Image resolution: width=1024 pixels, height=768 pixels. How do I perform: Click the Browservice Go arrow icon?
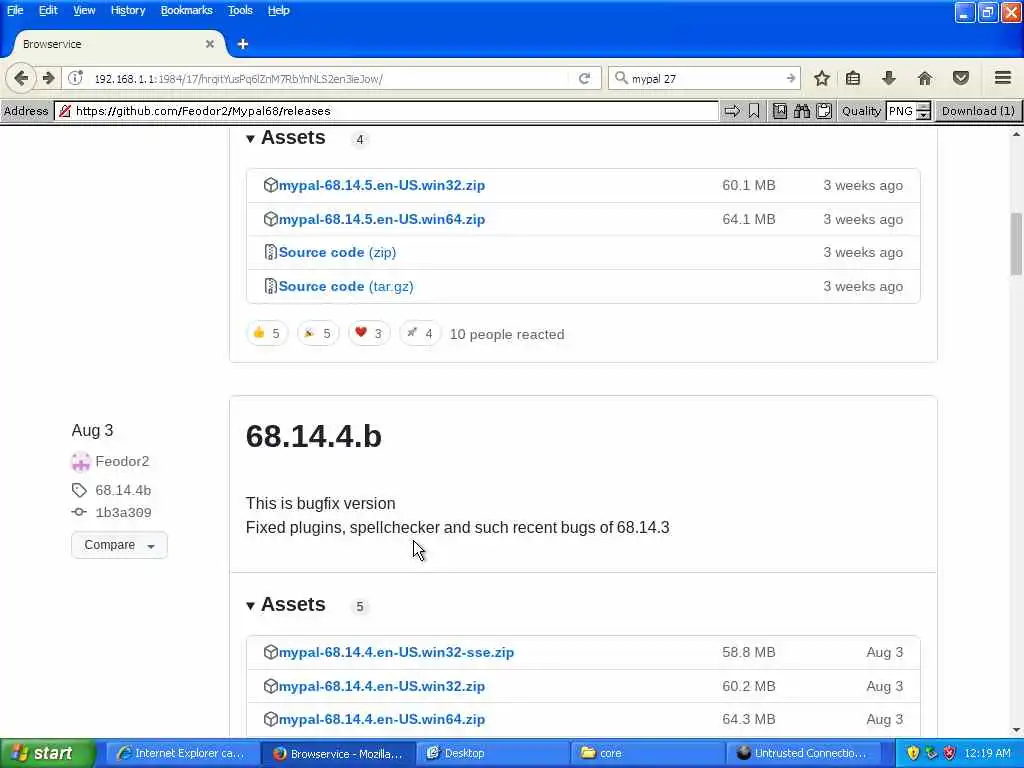[732, 111]
